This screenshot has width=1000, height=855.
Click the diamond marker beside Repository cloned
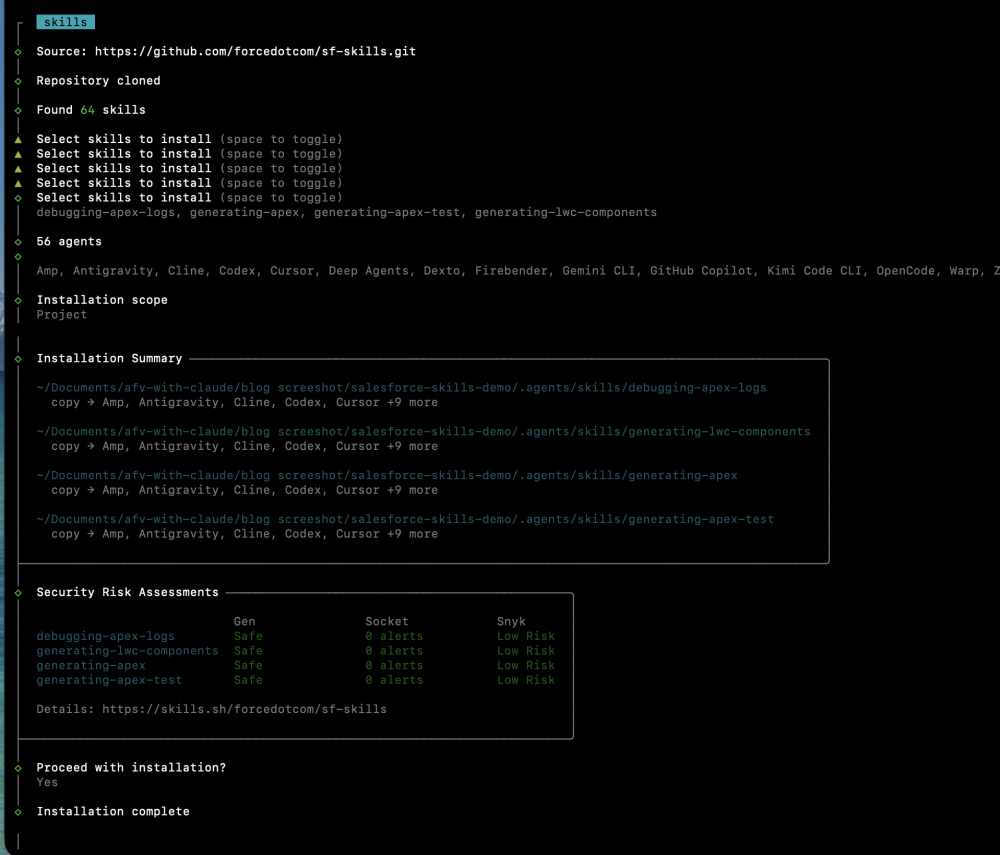coord(18,82)
